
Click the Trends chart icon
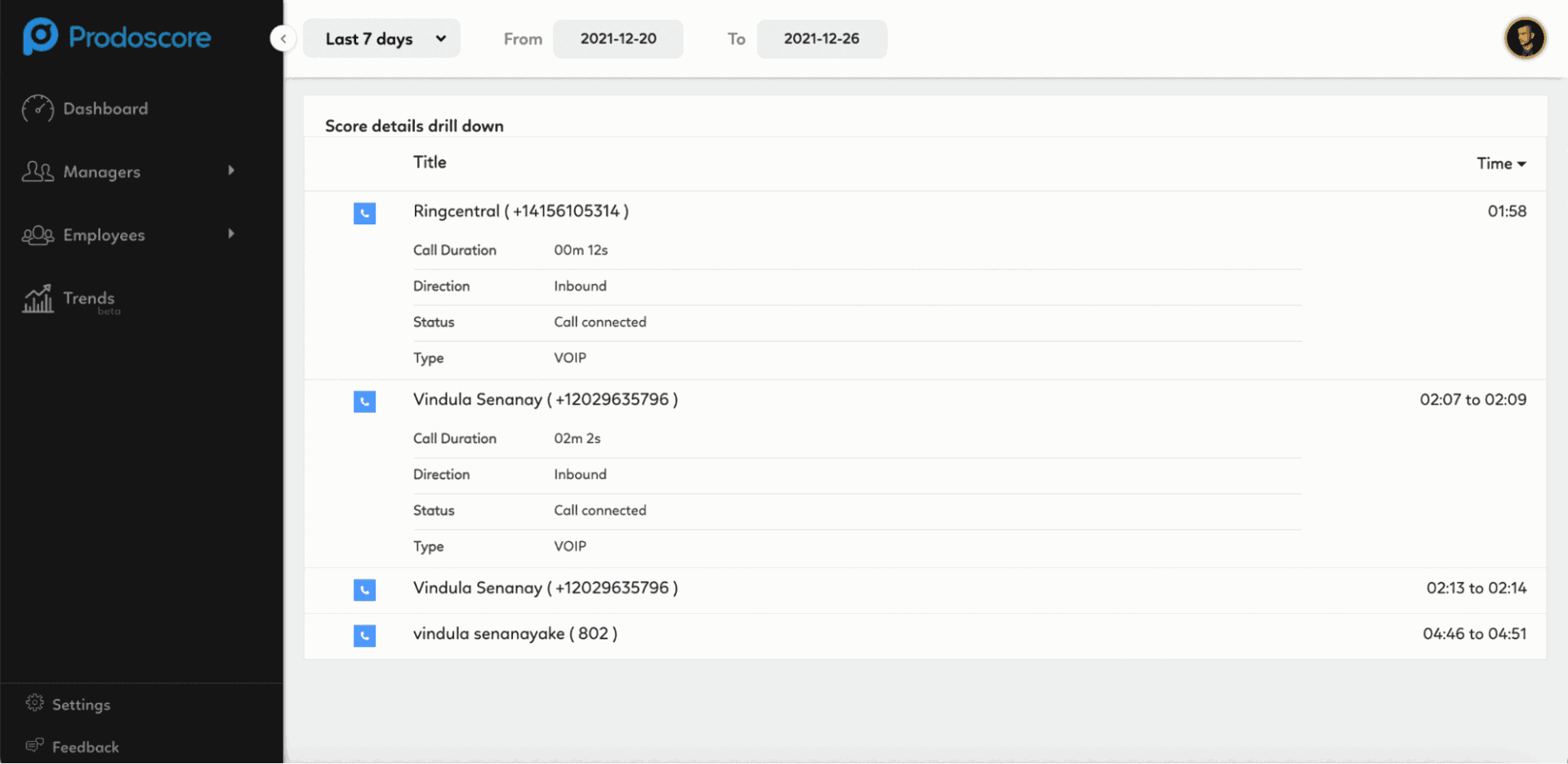pos(38,300)
